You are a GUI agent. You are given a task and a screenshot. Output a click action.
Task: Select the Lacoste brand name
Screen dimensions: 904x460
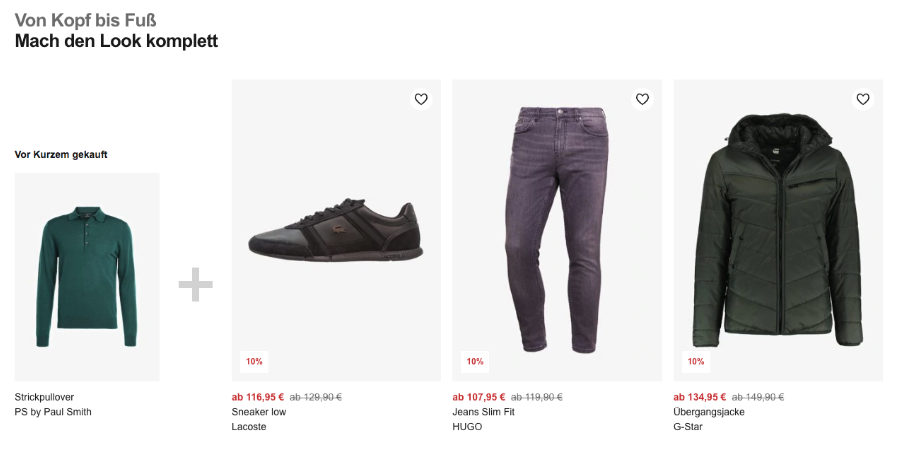click(x=249, y=427)
